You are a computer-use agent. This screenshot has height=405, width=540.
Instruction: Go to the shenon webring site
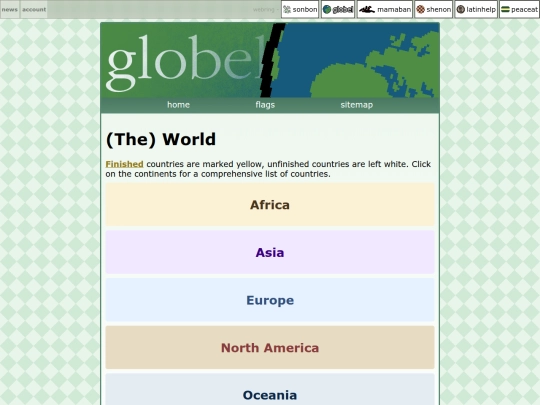click(x=433, y=9)
